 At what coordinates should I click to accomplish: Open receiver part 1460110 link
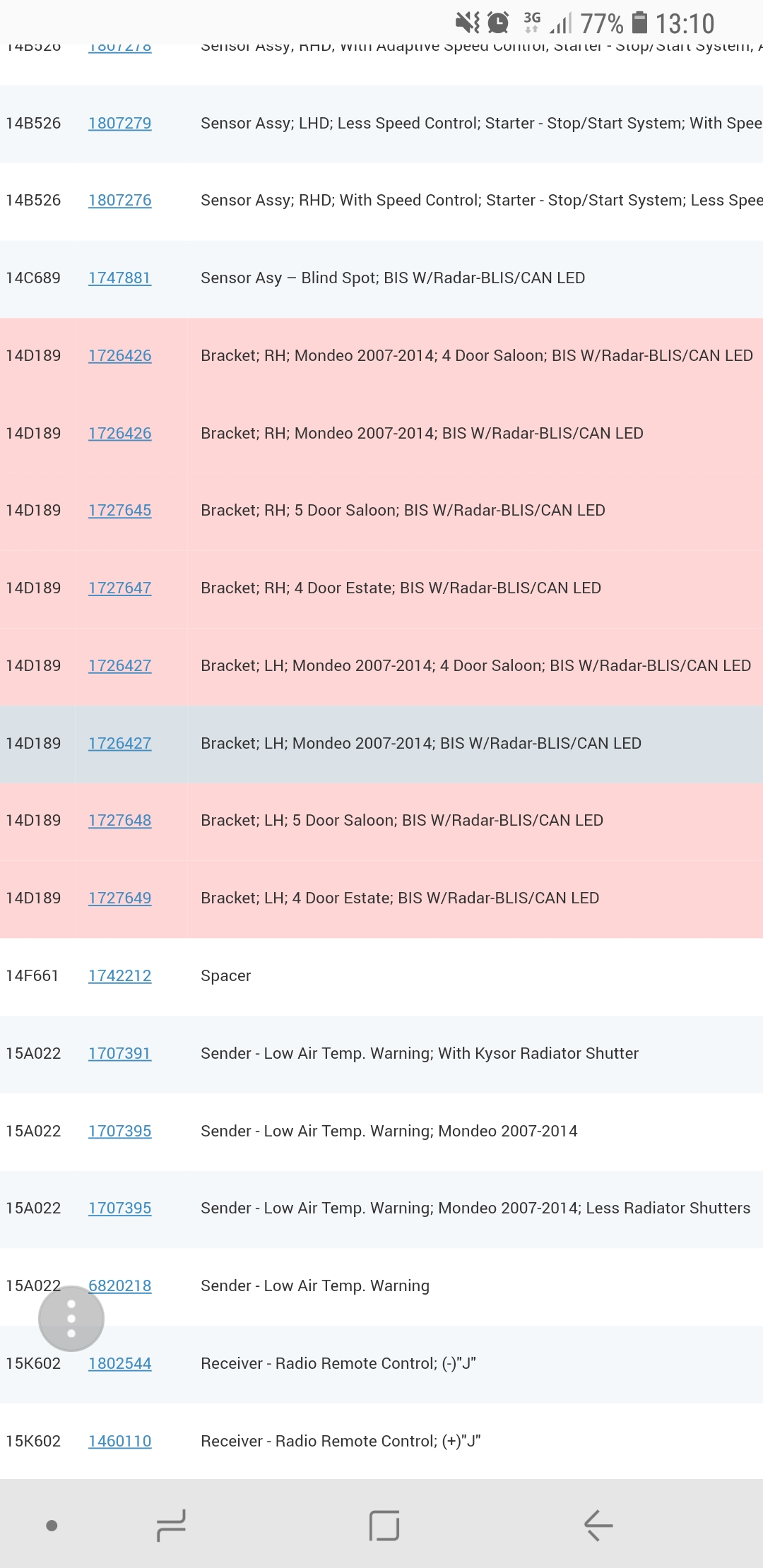click(119, 1442)
